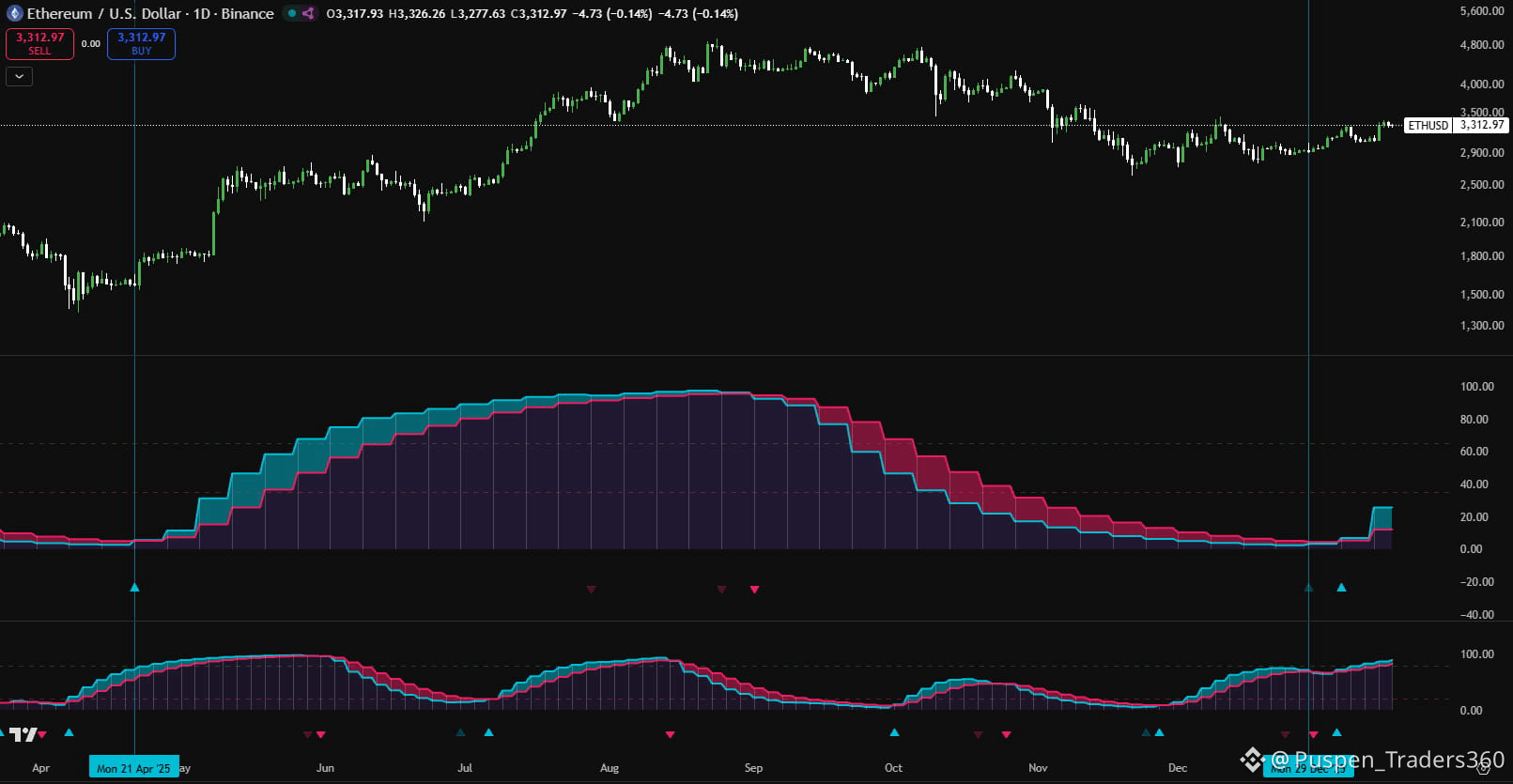The image size is (1513, 784).
Task: Click the cyan triangle above the Jul label
Action: click(488, 732)
